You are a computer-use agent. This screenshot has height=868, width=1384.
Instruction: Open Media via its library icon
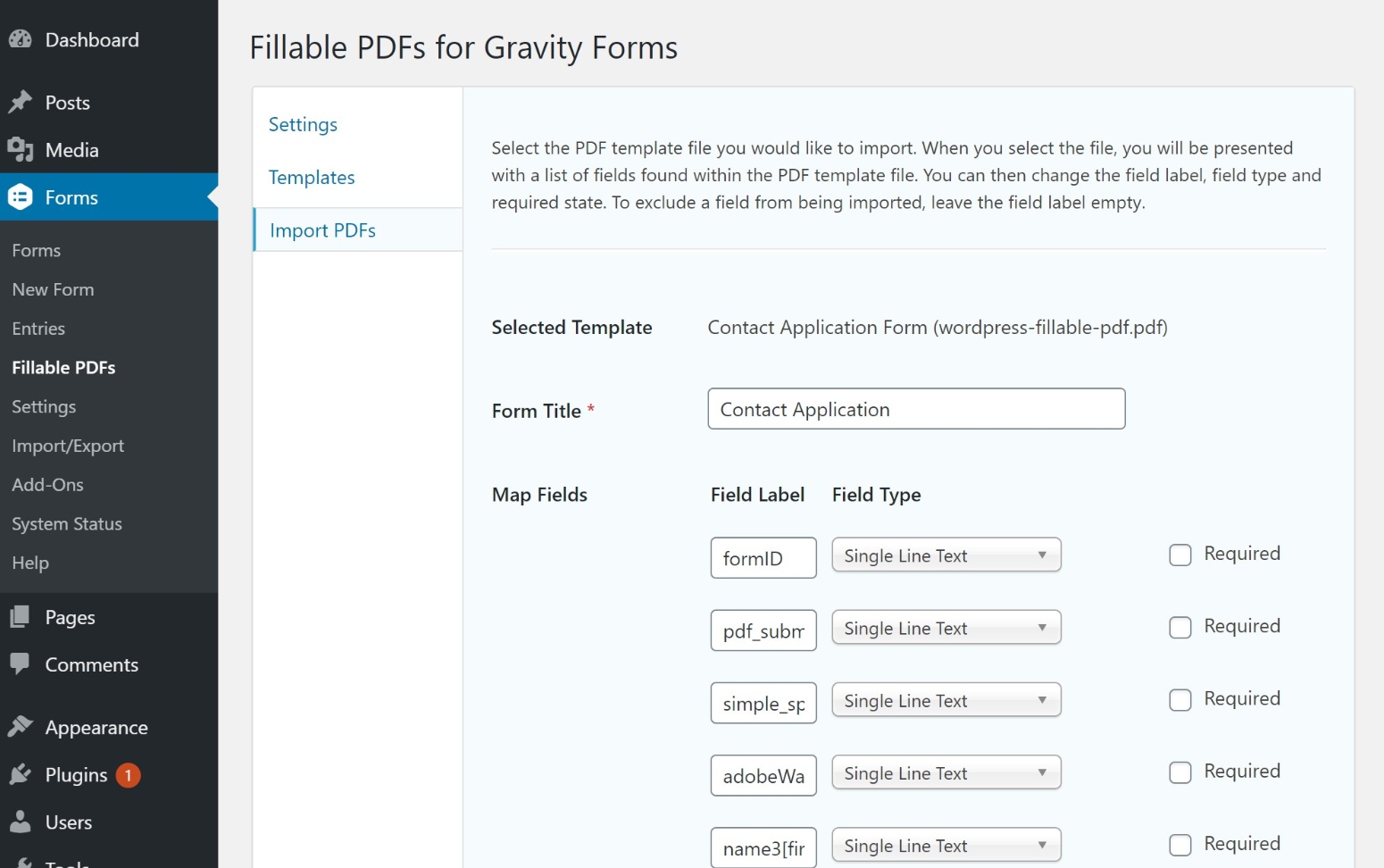pos(20,149)
